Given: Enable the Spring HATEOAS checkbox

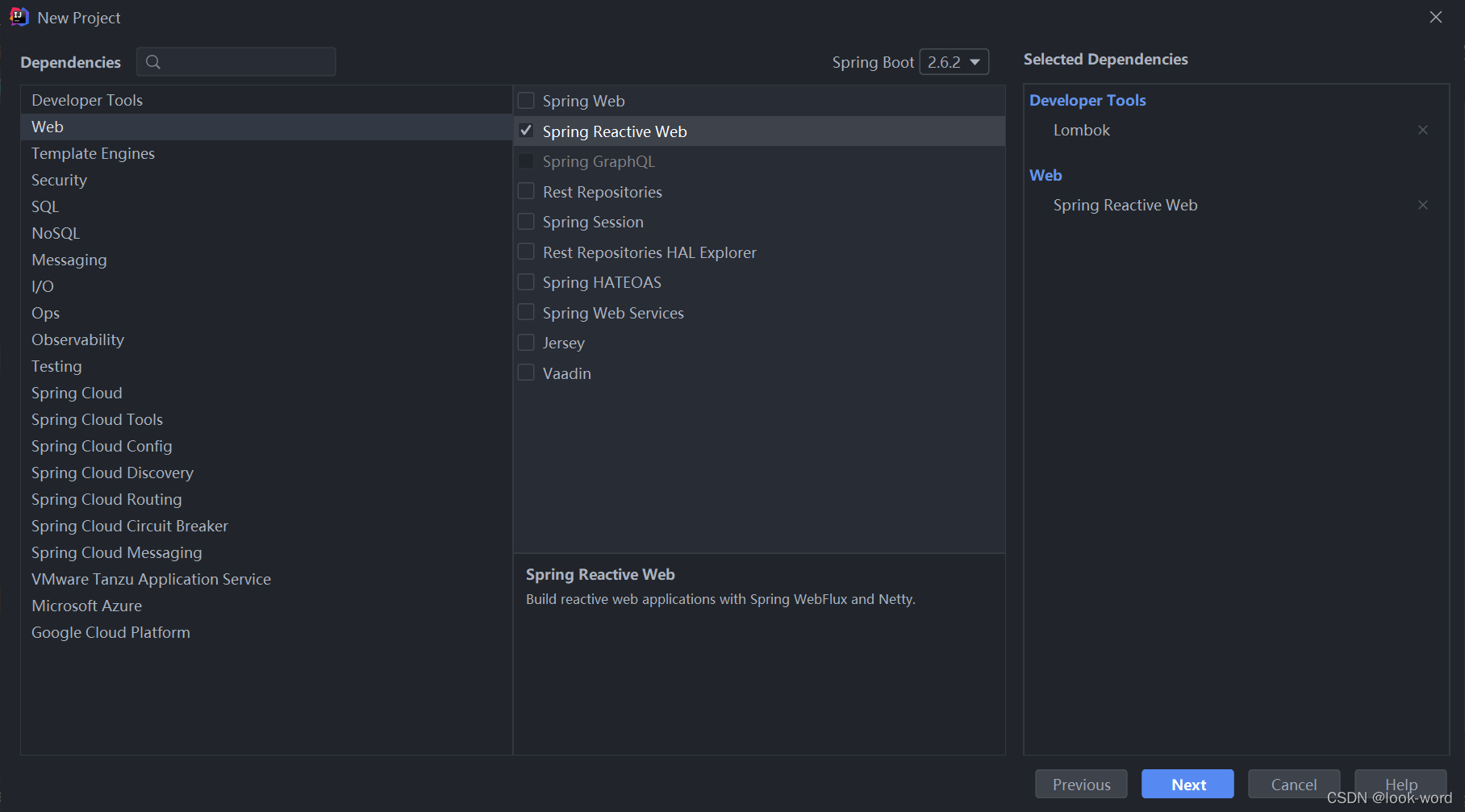Looking at the screenshot, I should 526,282.
